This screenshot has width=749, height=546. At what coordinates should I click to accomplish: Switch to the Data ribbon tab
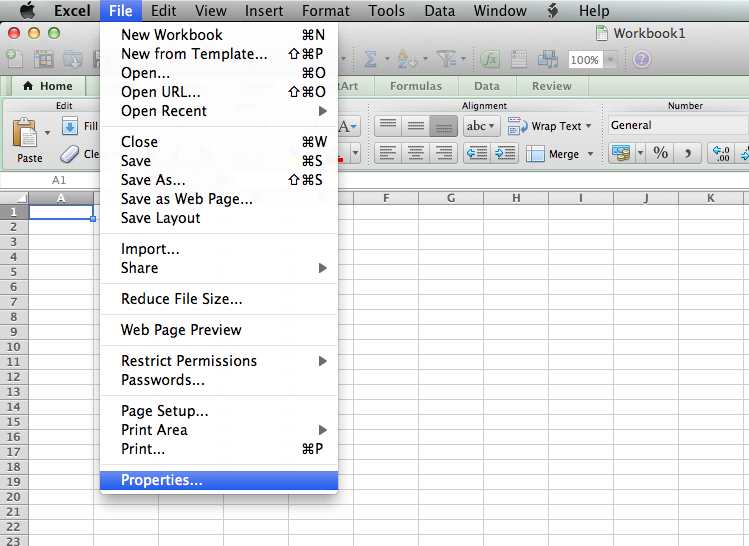pyautogui.click(x=487, y=86)
